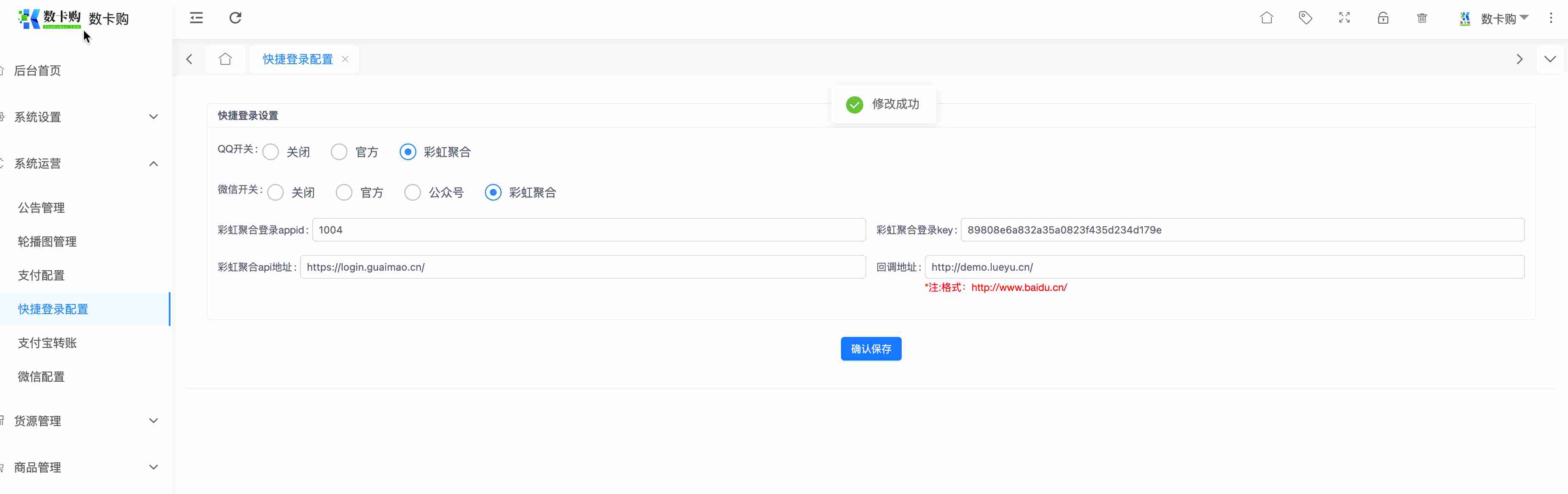Open 公告管理 sidebar item
This screenshot has width=1568, height=494.
(x=41, y=208)
